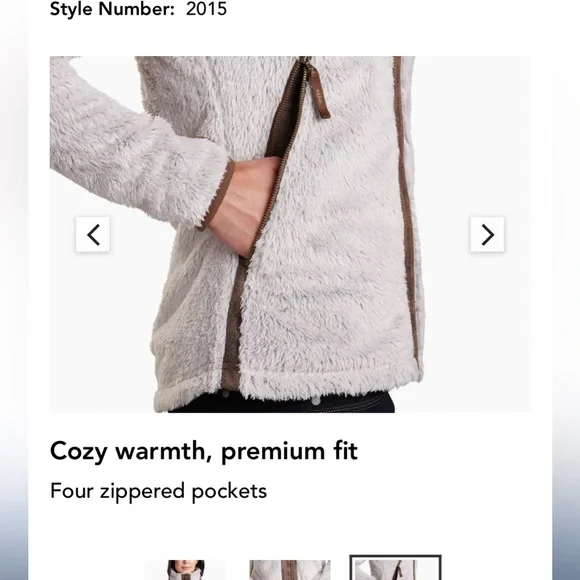Click the brown leather zipper pull tab
The height and width of the screenshot is (580, 580).
click(319, 94)
